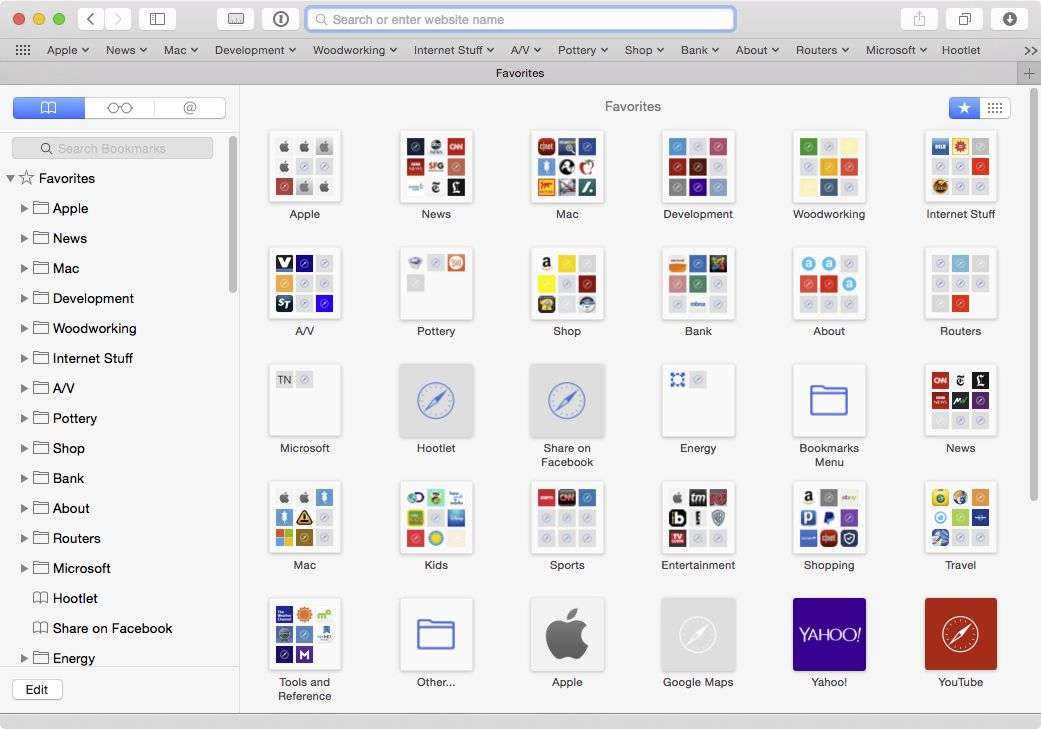
Task: Open the Microsoft folder tile in the grid
Action: tap(305, 400)
